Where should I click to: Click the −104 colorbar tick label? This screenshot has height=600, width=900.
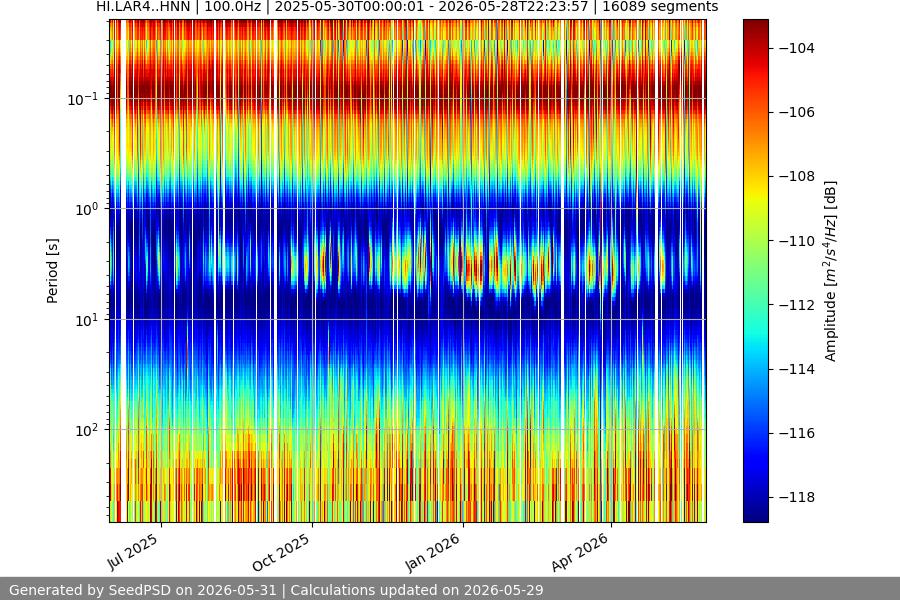tap(797, 48)
